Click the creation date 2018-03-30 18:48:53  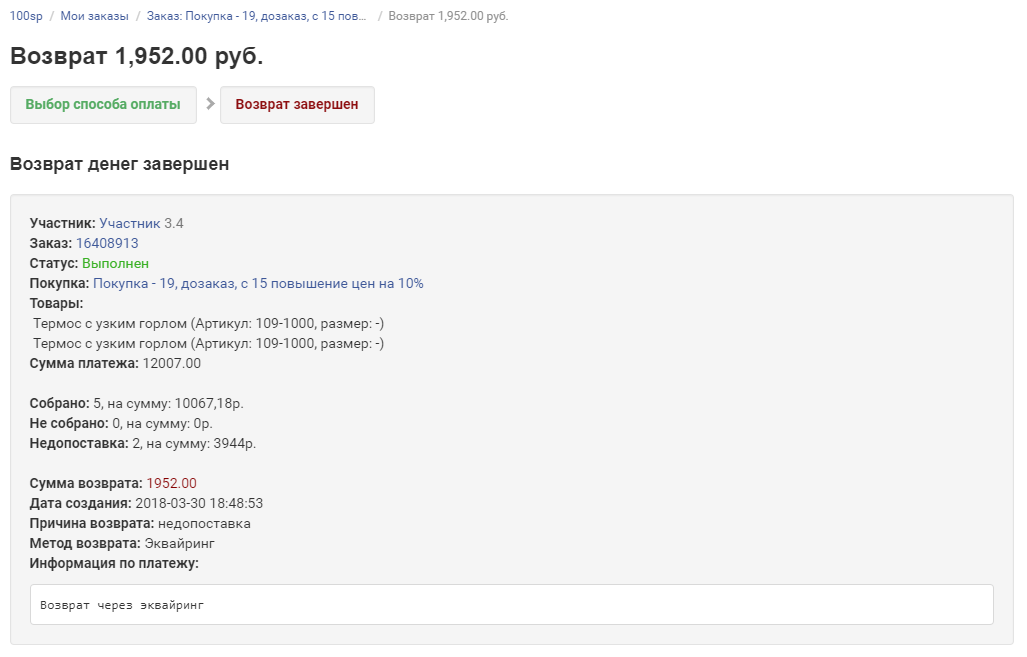tap(199, 503)
